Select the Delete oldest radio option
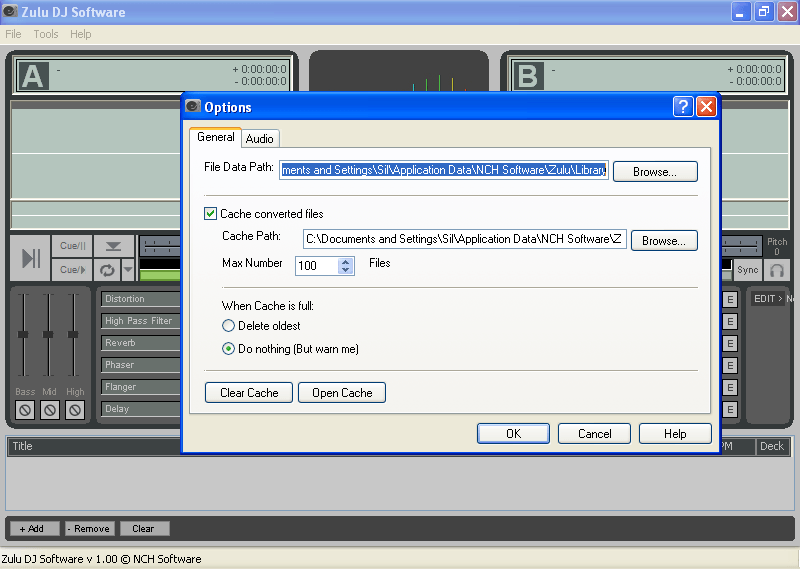 tap(228, 326)
